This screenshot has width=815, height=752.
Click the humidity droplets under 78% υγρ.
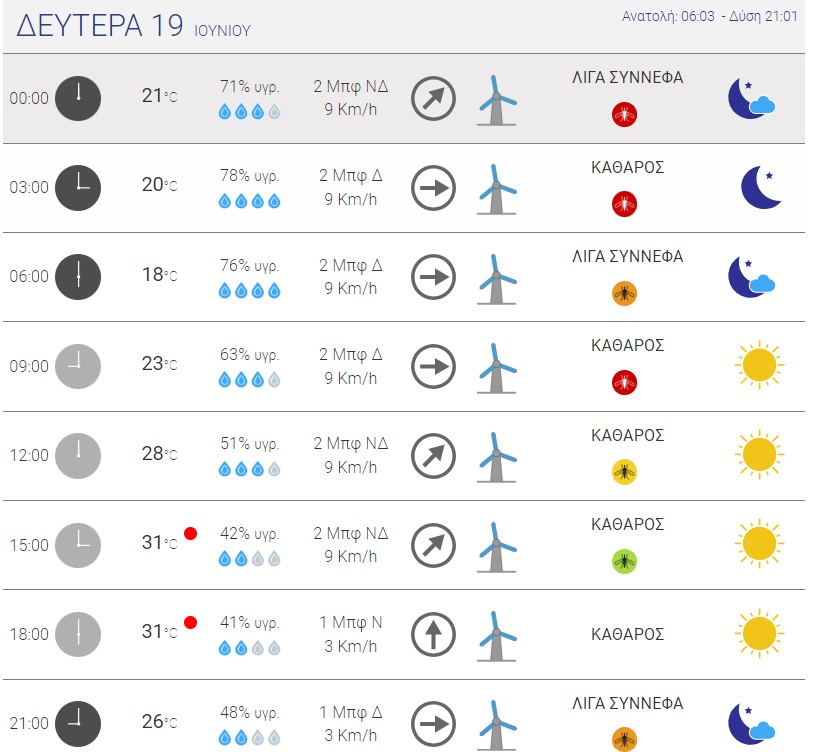249,201
